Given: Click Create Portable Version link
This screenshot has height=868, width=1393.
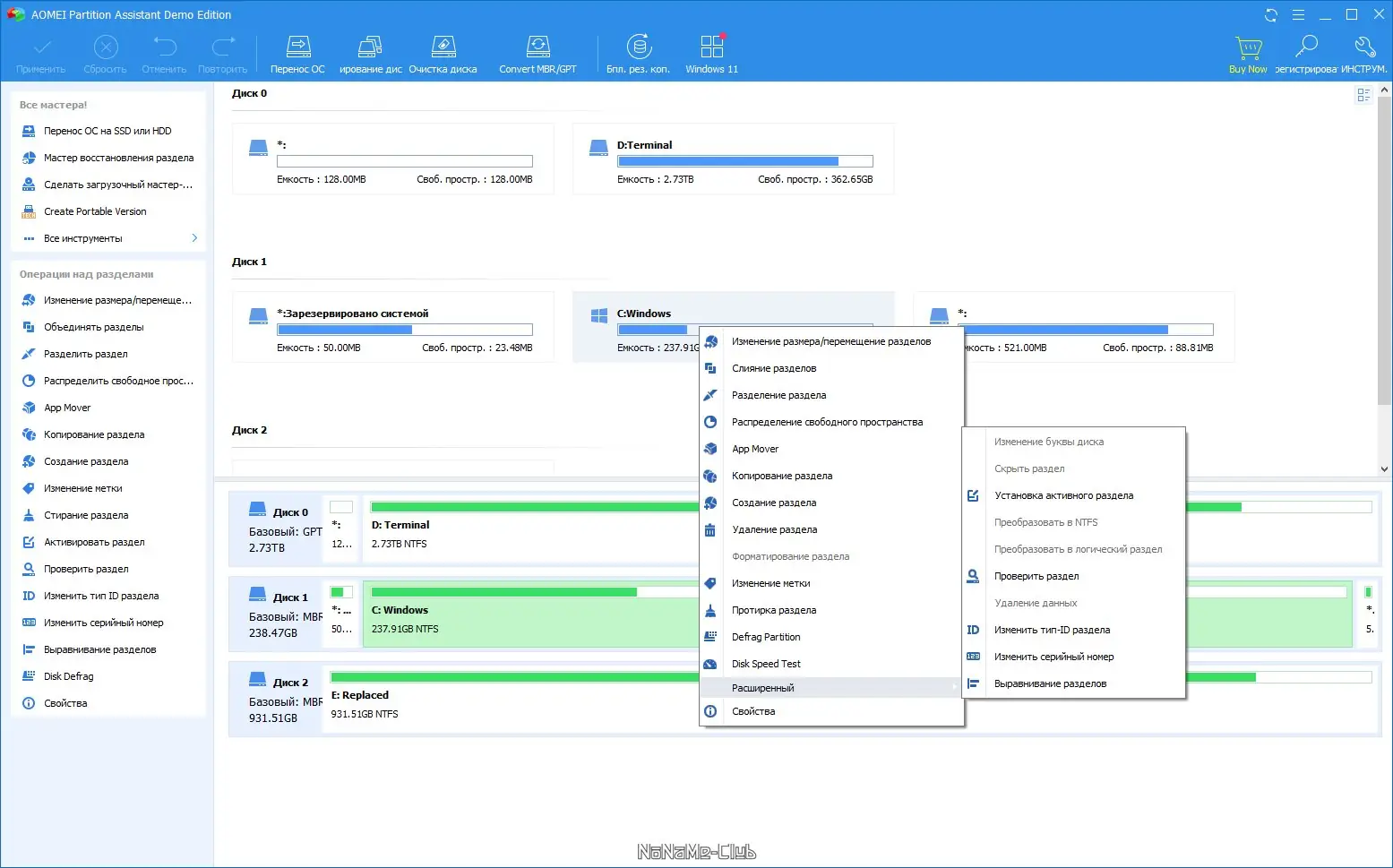Looking at the screenshot, I should [x=95, y=211].
